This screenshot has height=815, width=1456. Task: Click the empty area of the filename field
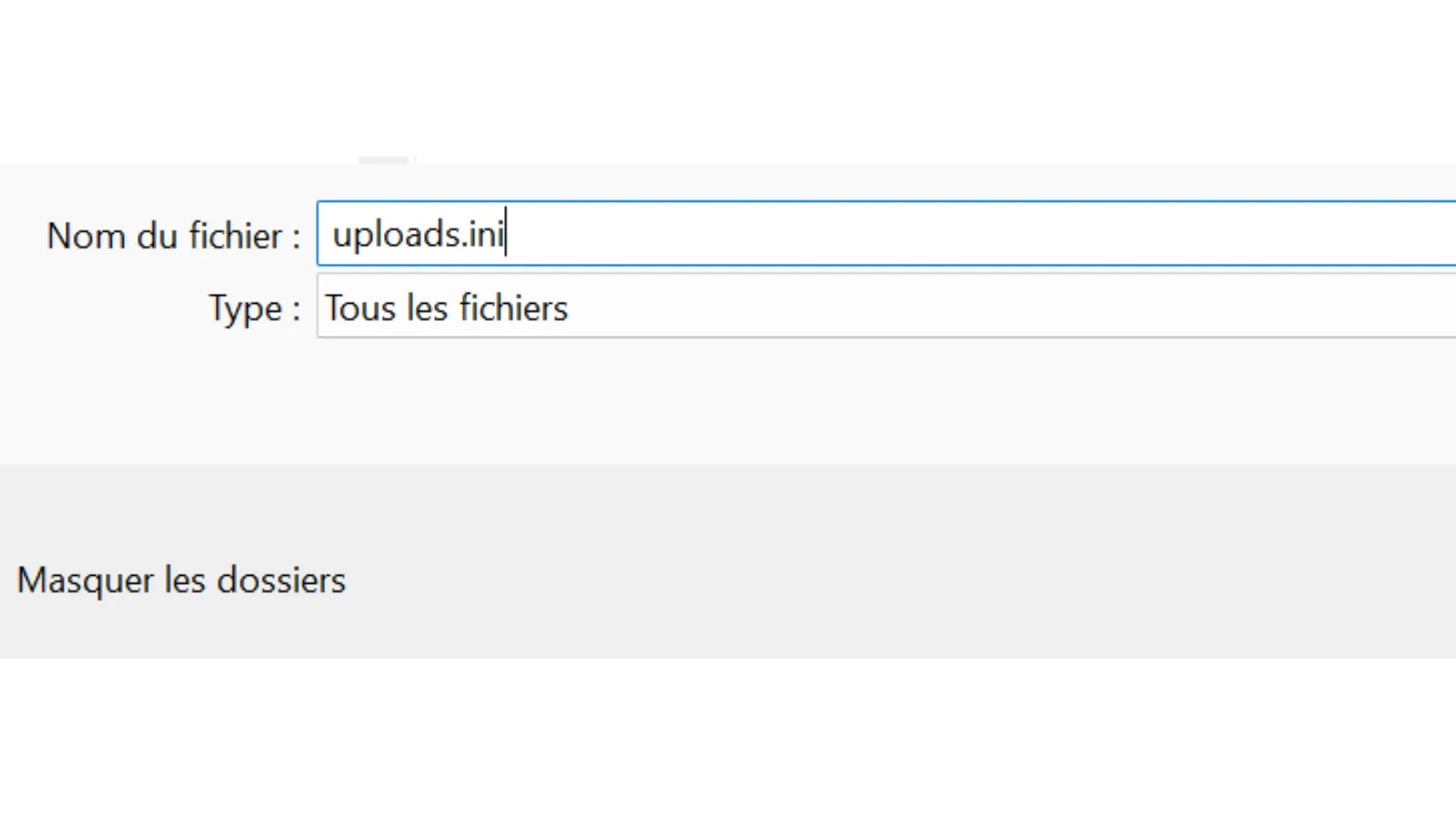(1001, 235)
